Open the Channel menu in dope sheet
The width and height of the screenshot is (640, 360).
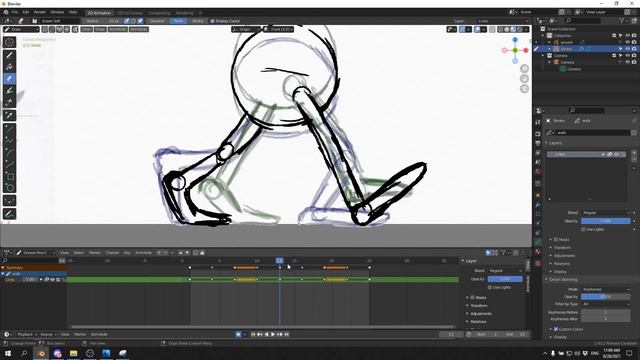click(112, 253)
